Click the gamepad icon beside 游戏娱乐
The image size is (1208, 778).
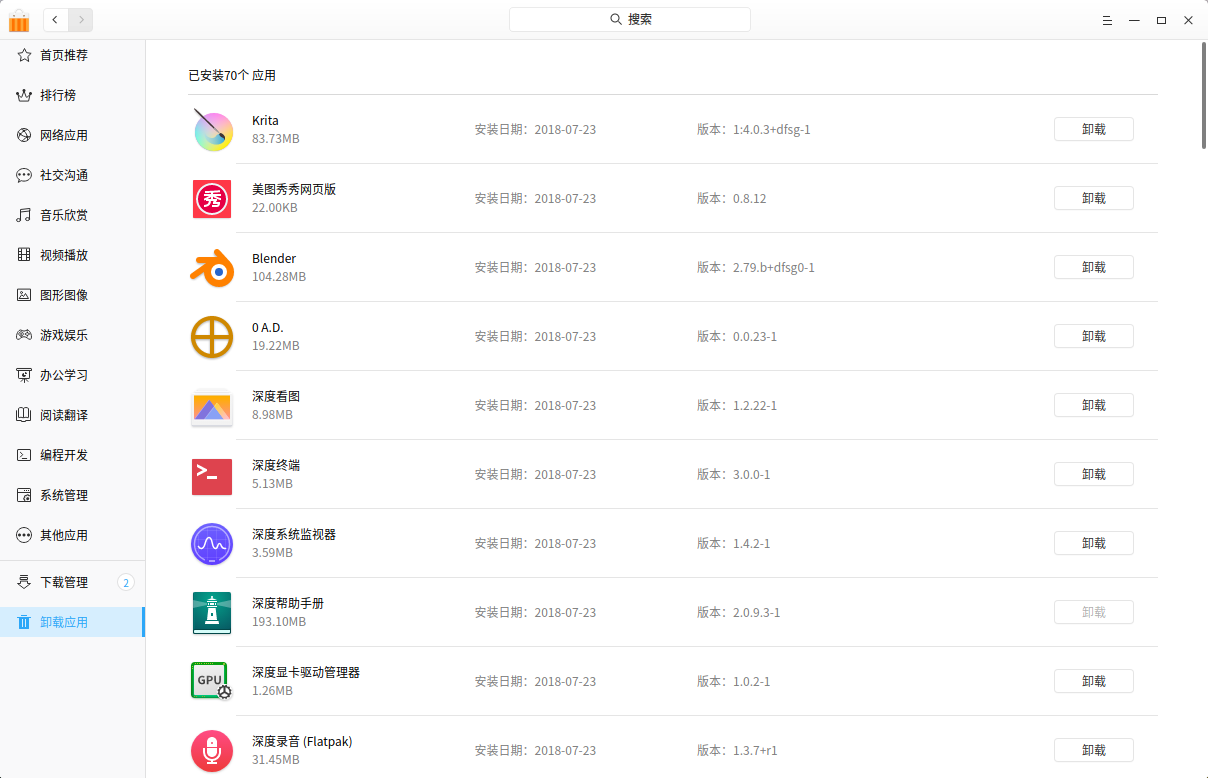(x=24, y=335)
